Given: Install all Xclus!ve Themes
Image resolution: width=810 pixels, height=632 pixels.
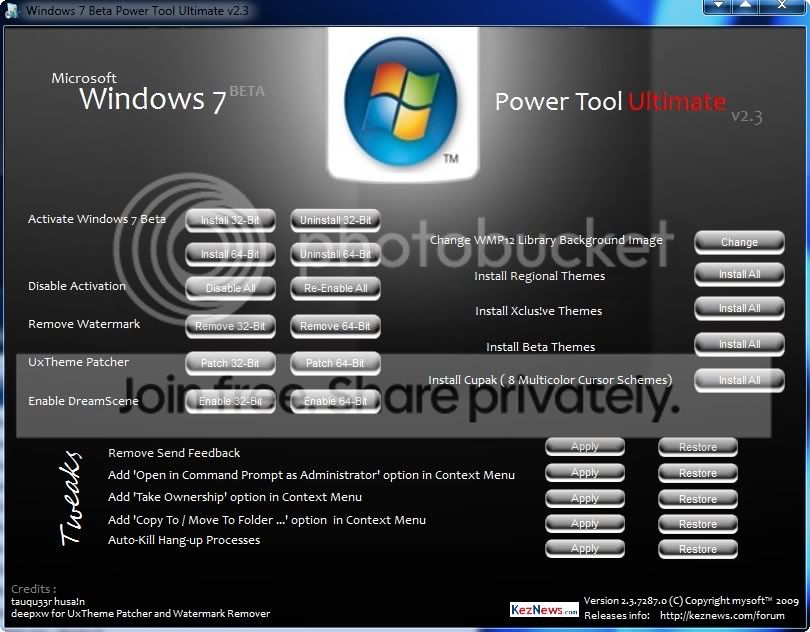Looking at the screenshot, I should (x=739, y=309).
